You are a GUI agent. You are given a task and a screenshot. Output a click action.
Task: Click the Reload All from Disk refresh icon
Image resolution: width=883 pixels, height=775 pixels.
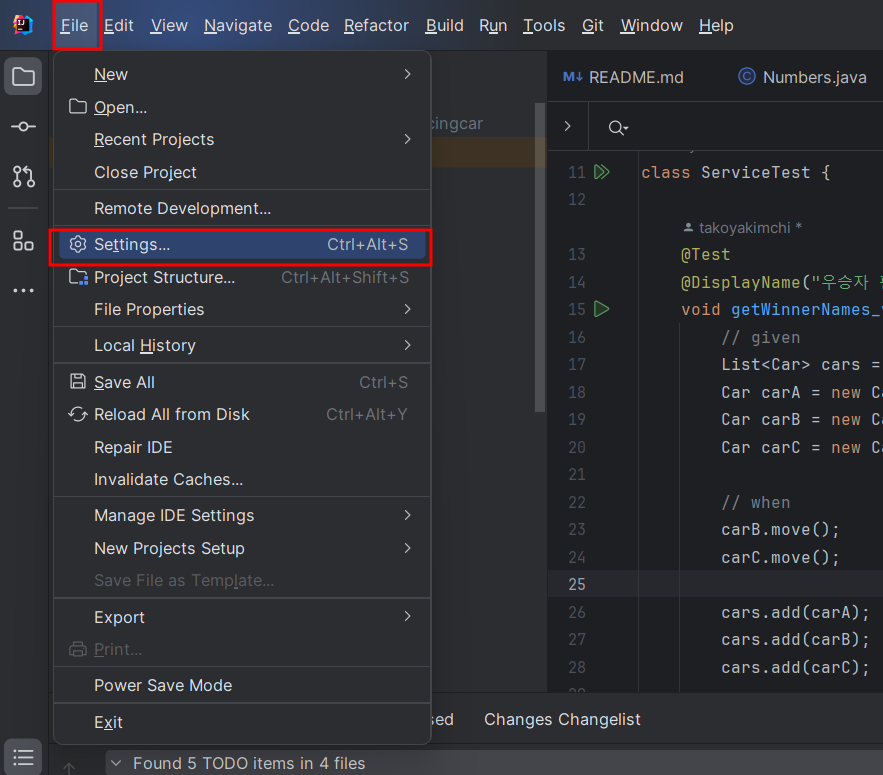coord(78,414)
